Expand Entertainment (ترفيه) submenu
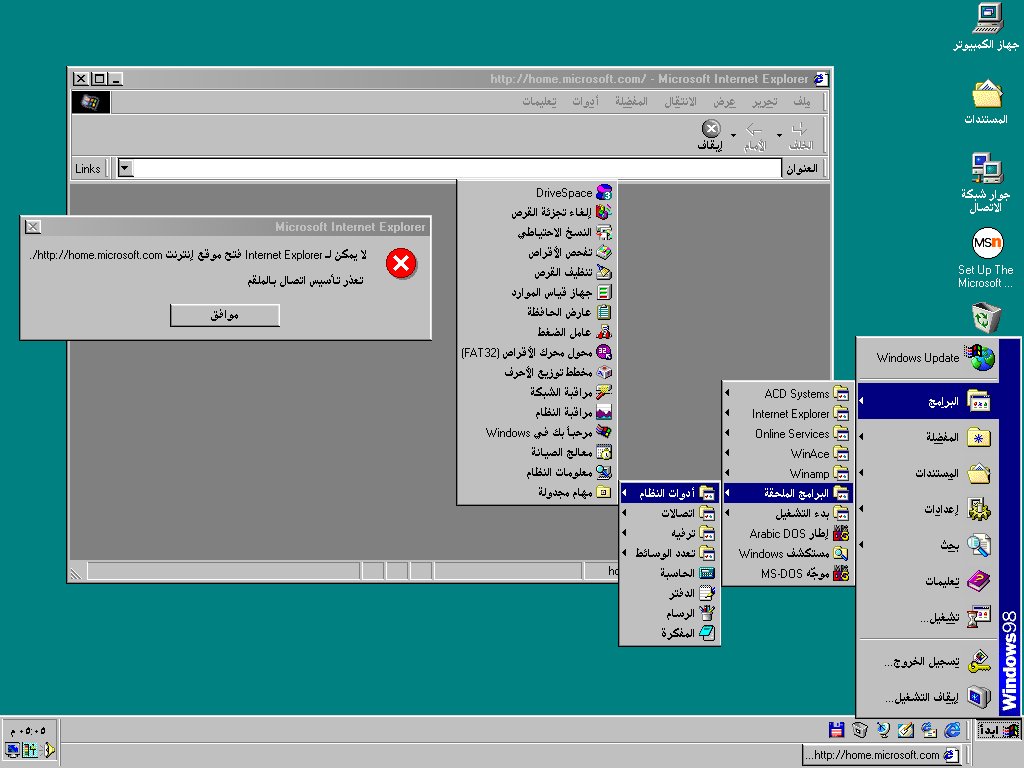This screenshot has width=1024, height=768. (x=669, y=533)
